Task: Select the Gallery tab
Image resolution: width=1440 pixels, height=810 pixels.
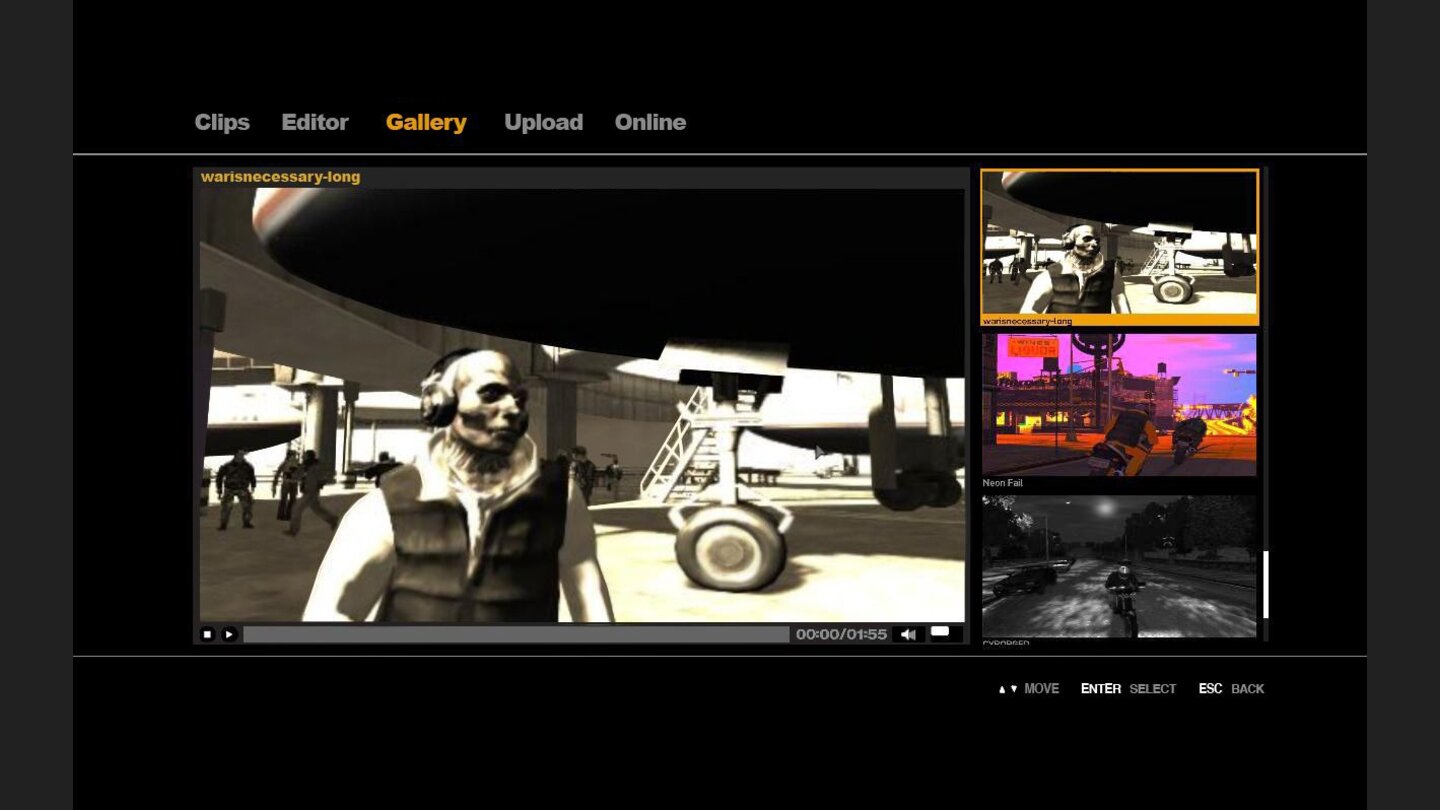Action: point(426,122)
